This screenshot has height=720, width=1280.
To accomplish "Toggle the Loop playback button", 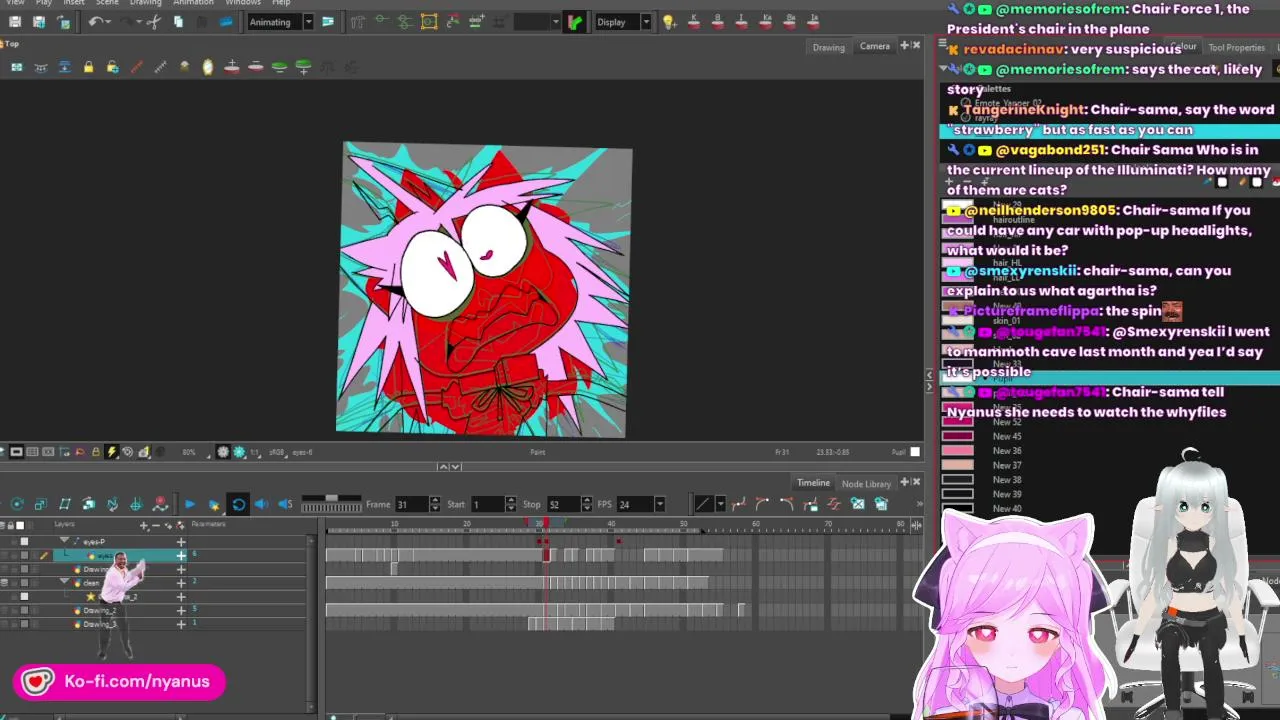I will [238, 504].
